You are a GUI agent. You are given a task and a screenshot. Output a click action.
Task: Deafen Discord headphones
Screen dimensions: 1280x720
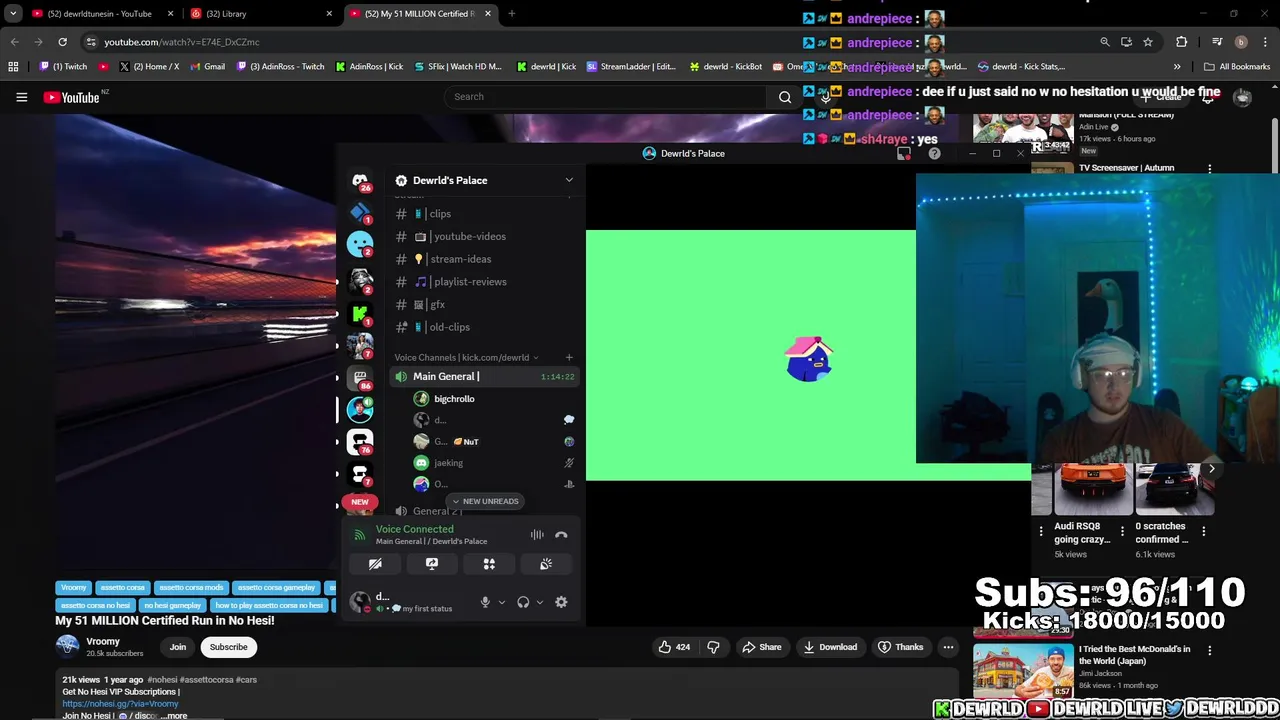tap(523, 602)
